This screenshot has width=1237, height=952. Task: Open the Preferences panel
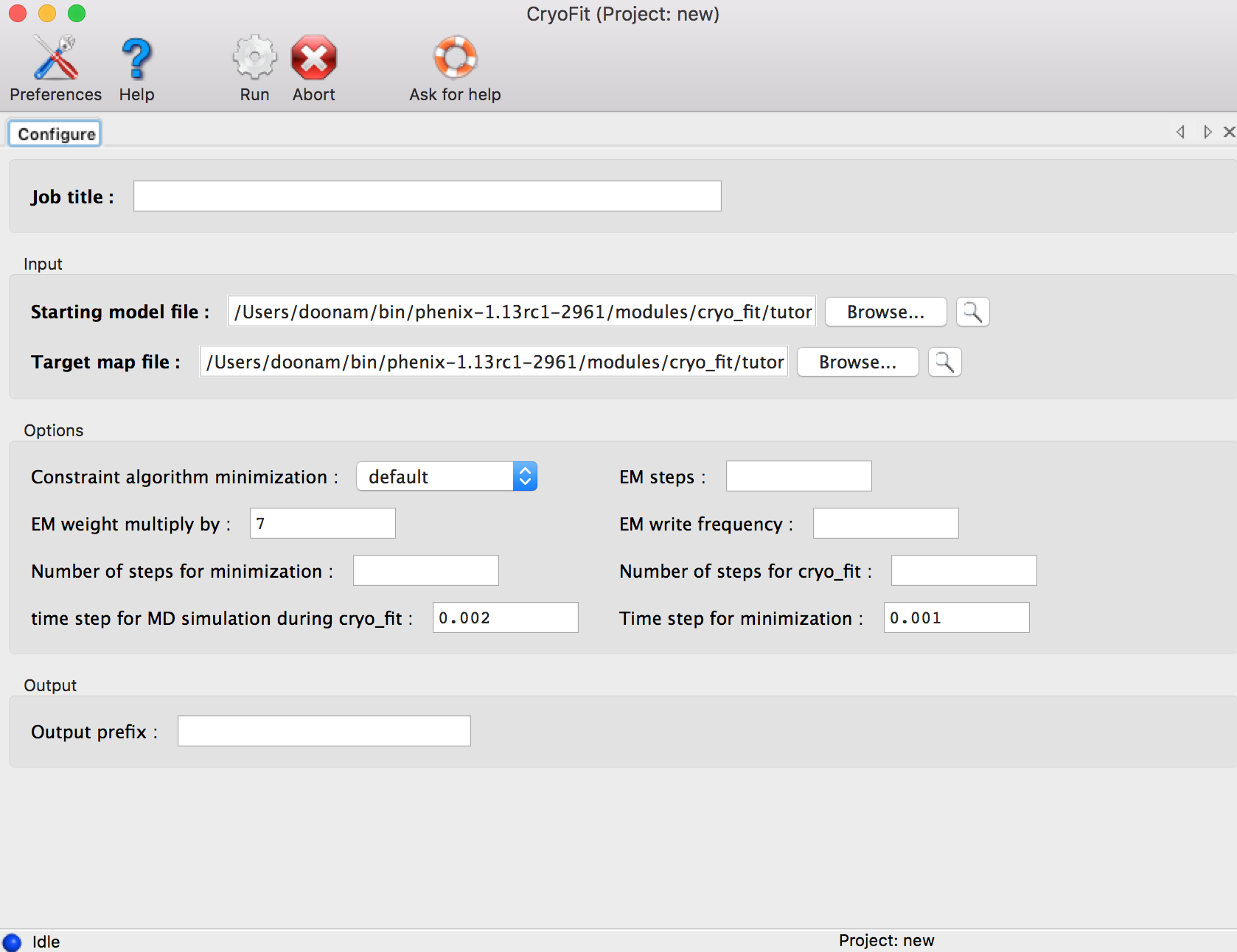(x=55, y=66)
